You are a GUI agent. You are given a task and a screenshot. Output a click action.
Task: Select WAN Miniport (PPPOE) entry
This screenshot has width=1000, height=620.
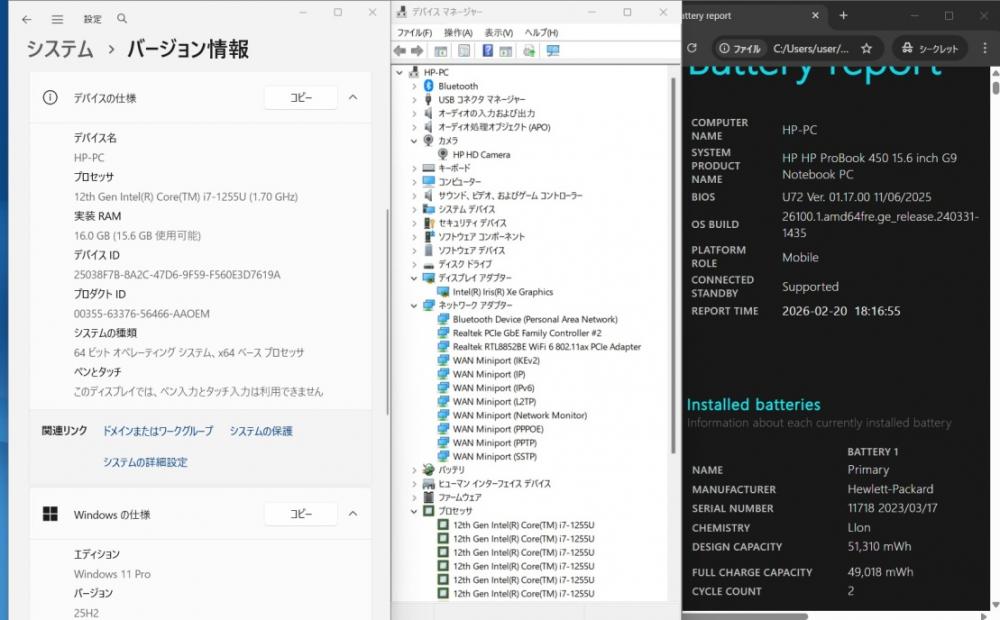498,429
